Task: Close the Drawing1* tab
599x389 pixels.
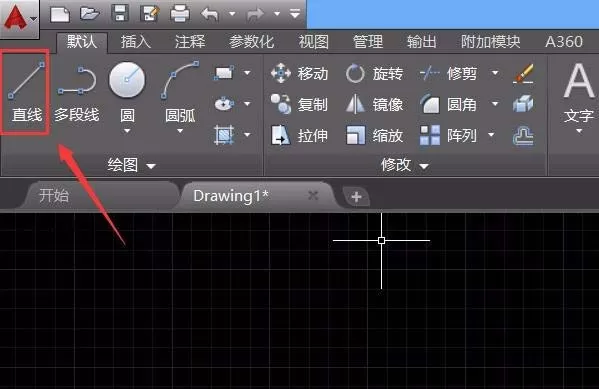Action: tap(313, 196)
